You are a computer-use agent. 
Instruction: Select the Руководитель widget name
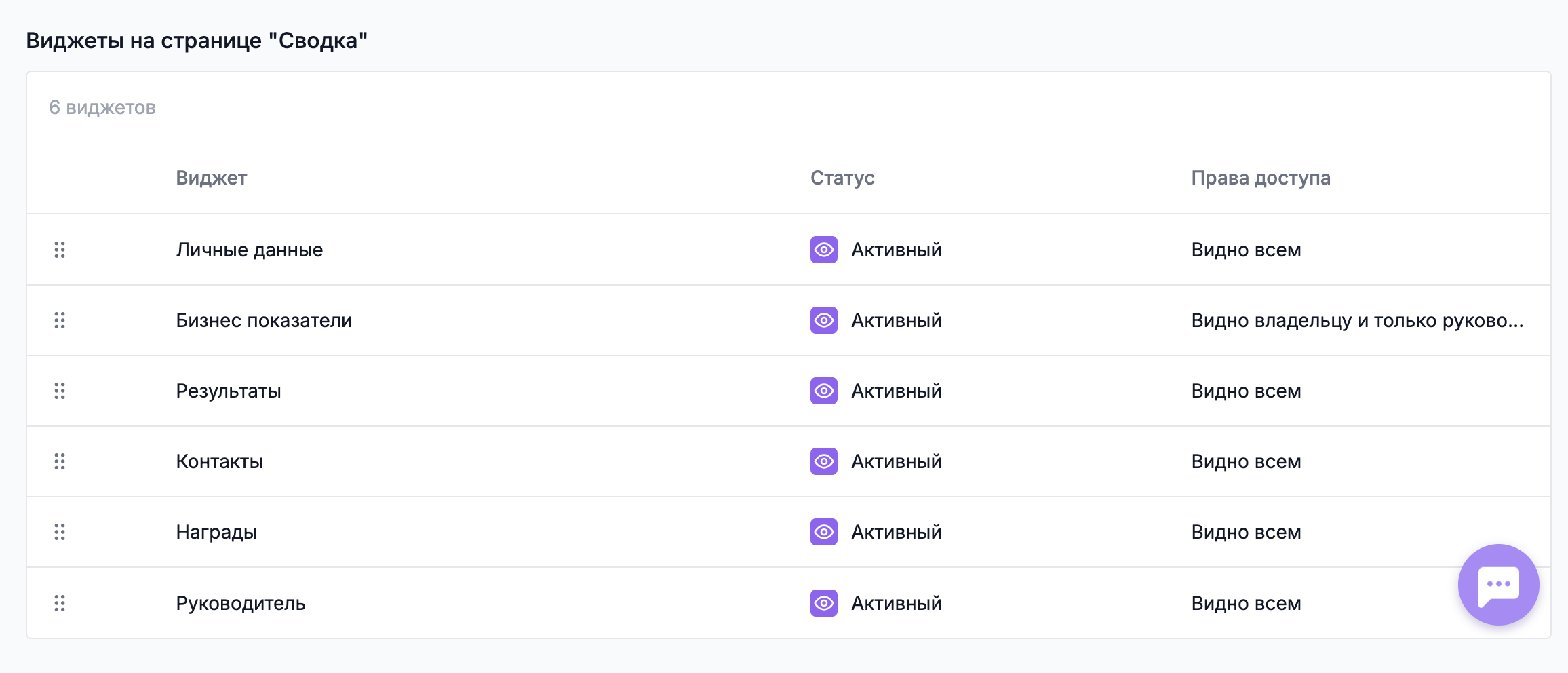(x=241, y=604)
